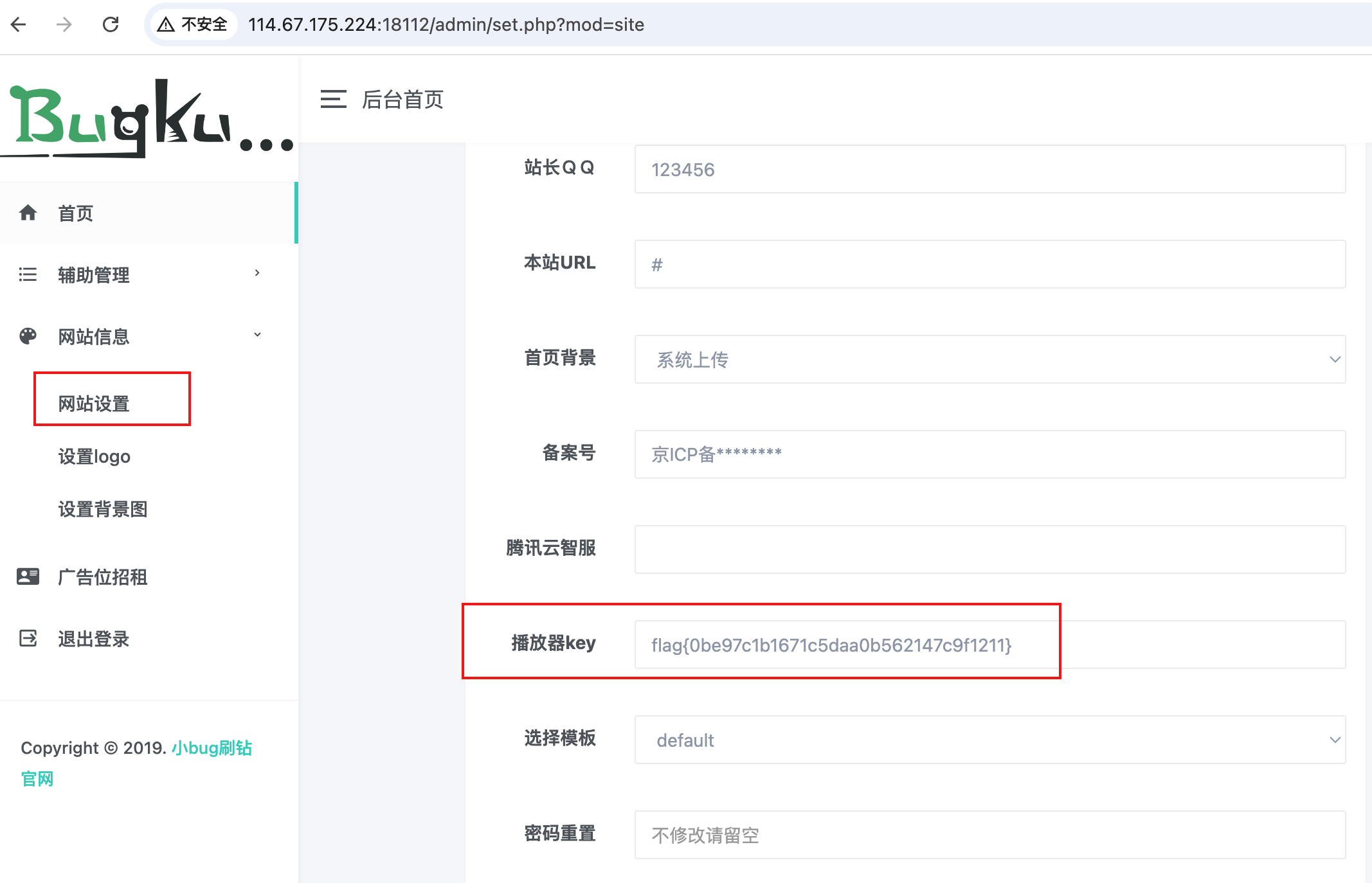Click the home icon beside 首页
The height and width of the screenshot is (883, 1372).
tap(28, 213)
